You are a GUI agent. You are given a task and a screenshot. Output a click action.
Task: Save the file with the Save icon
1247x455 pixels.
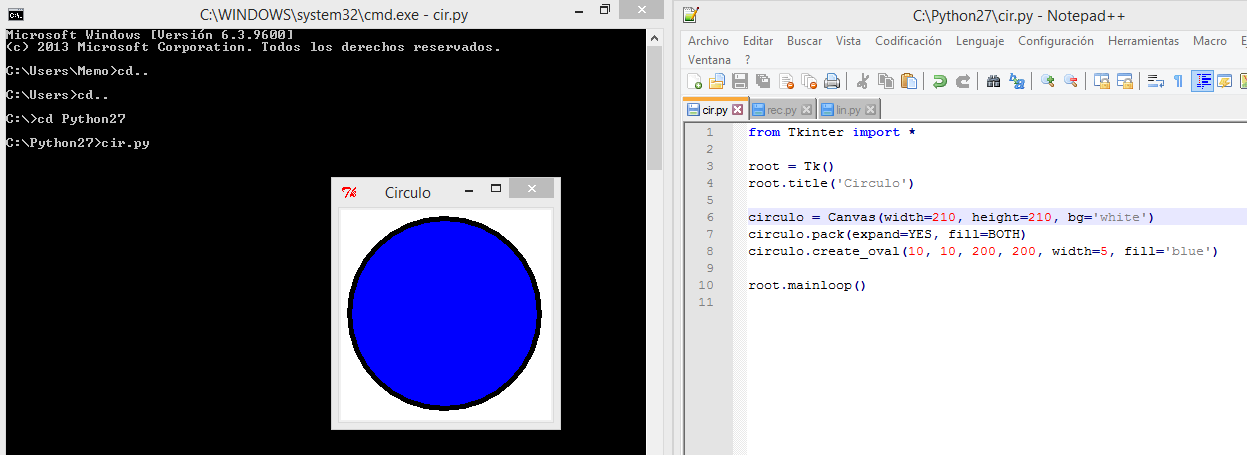740,81
